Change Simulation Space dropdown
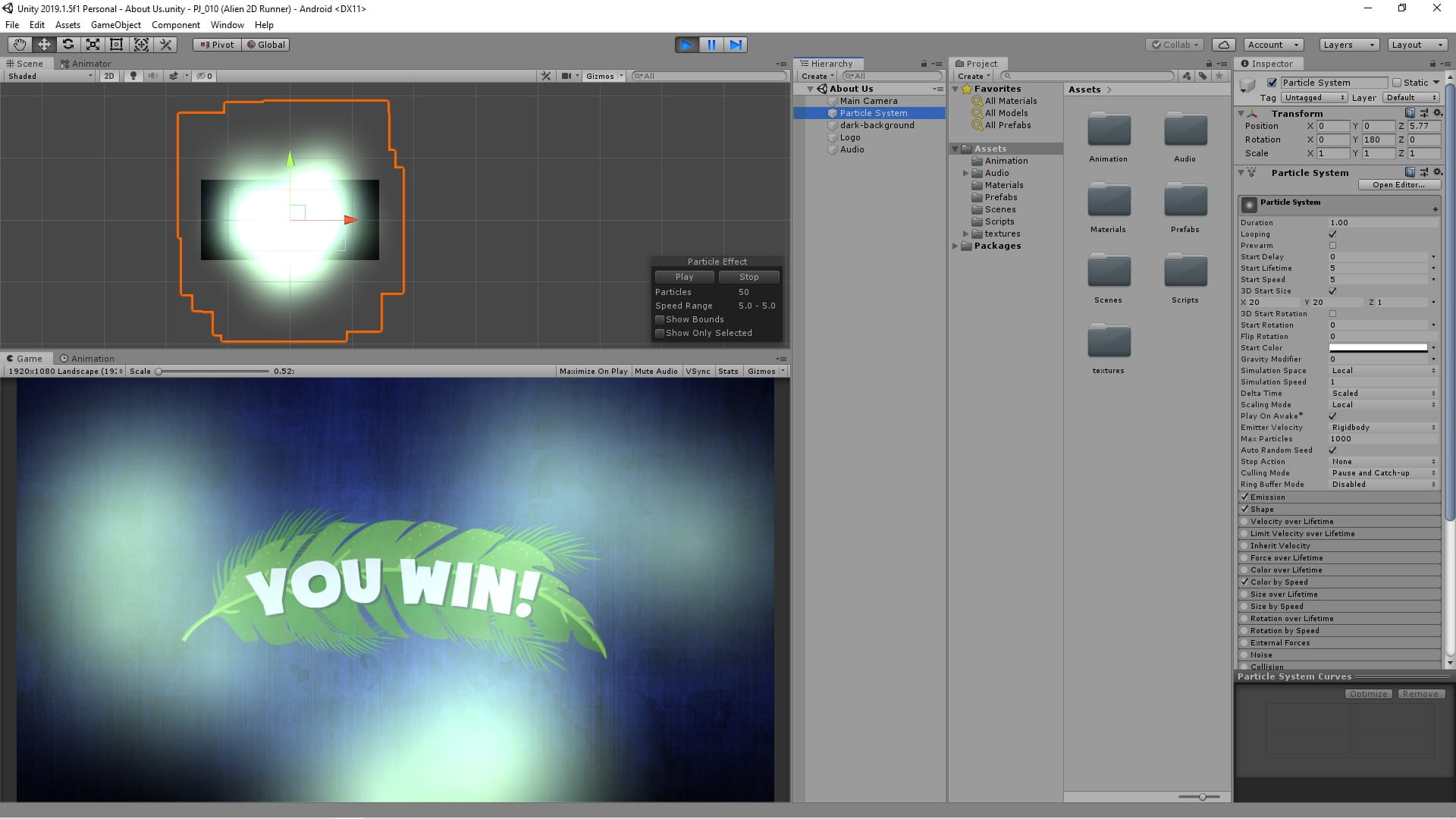The width and height of the screenshot is (1456, 819). (1383, 371)
